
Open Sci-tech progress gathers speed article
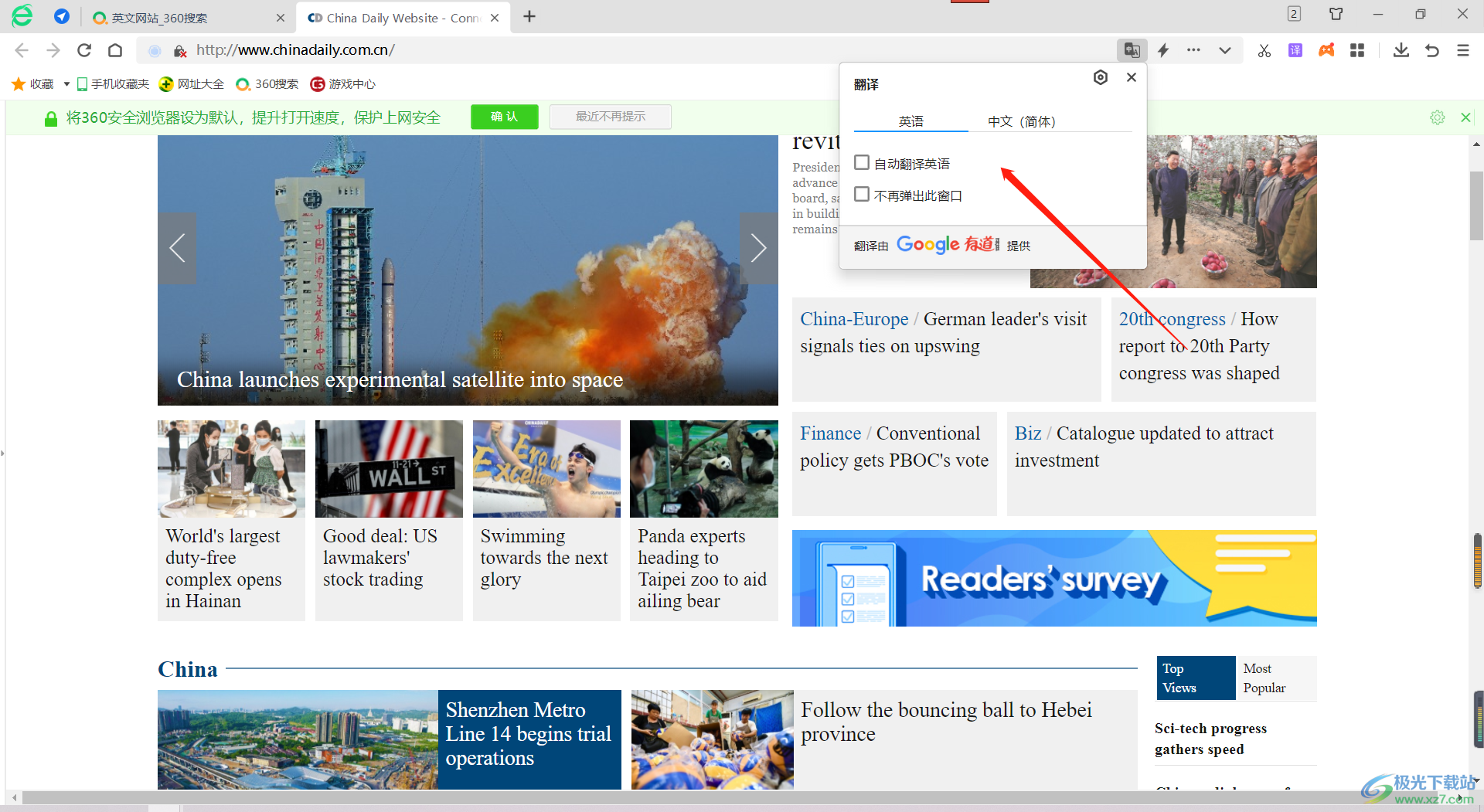coord(1210,739)
